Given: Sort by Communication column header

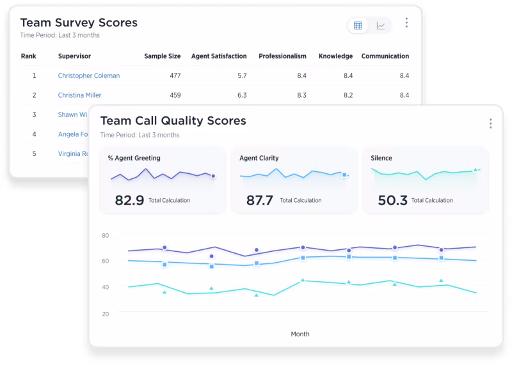Looking at the screenshot, I should coord(385,56).
